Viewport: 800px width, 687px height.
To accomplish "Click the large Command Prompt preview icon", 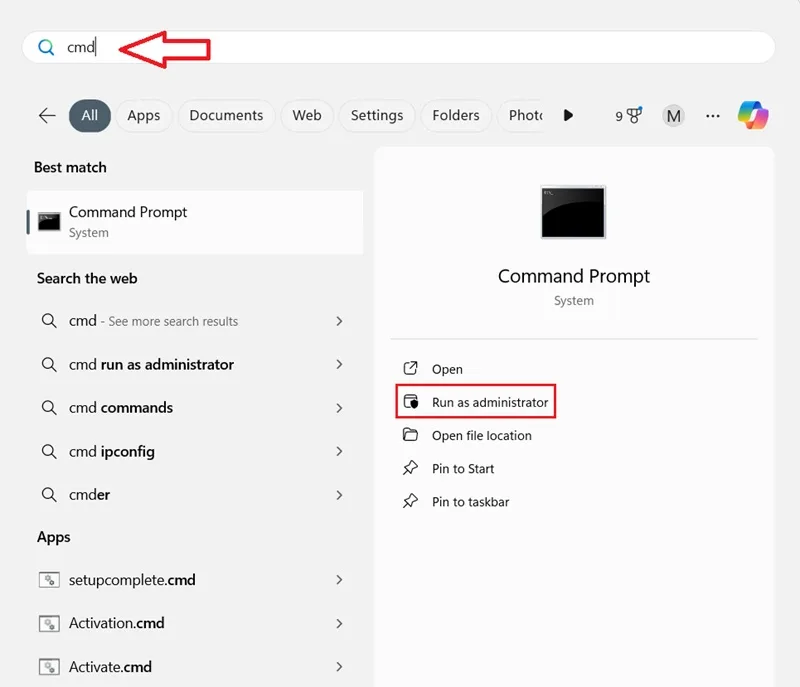I will 573,212.
